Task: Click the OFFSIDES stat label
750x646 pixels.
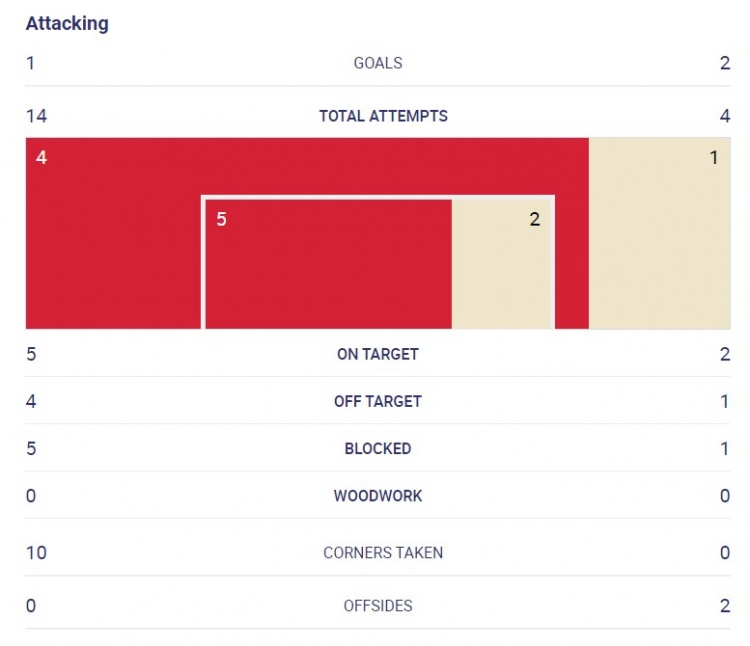Action: [378, 606]
